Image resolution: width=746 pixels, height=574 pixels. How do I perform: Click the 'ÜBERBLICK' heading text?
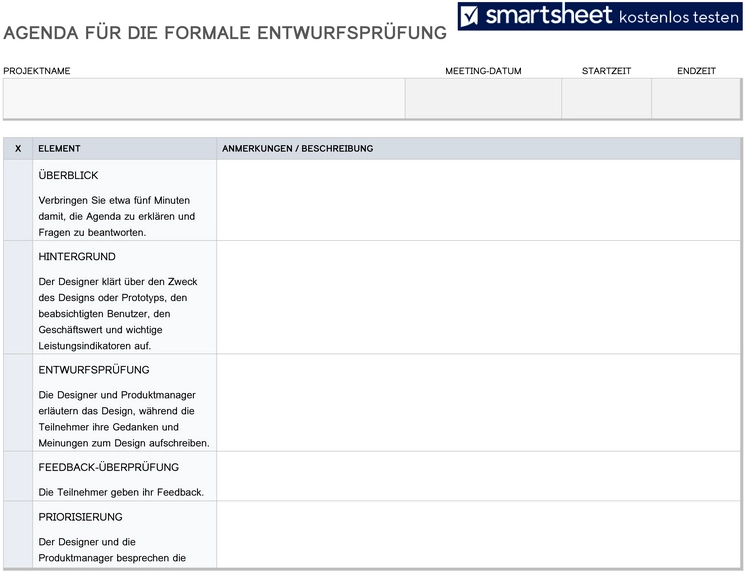point(68,175)
